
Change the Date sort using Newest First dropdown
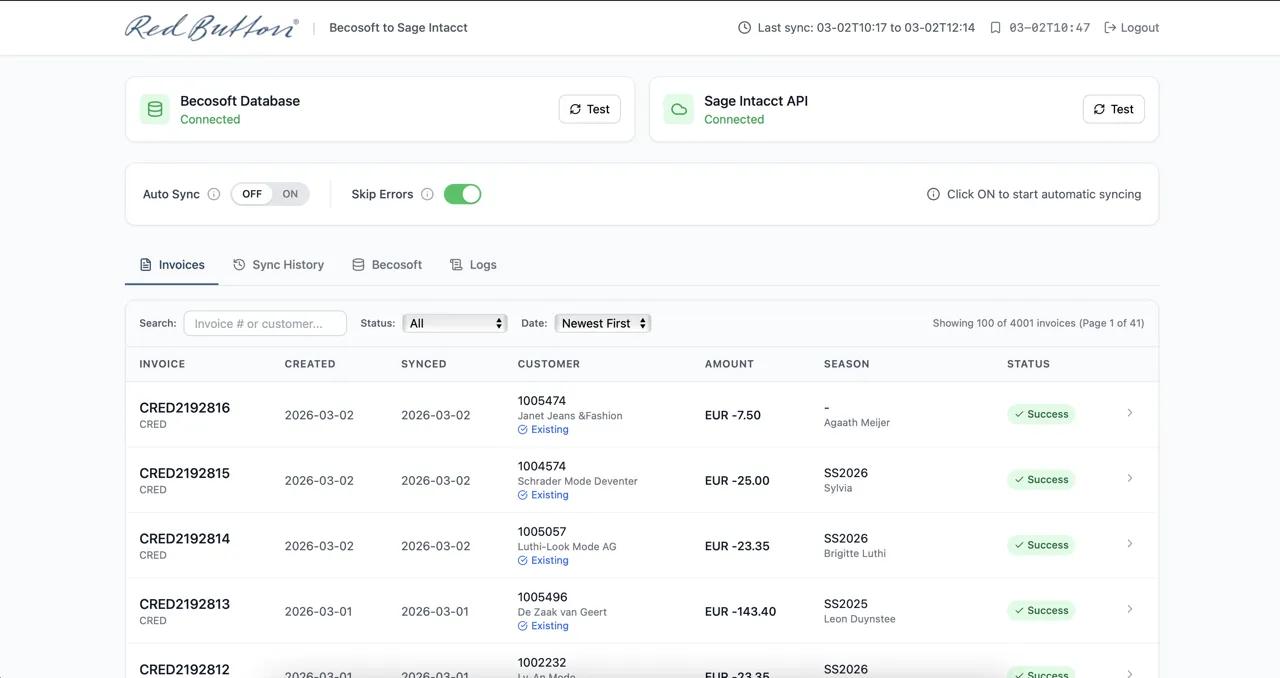point(603,323)
